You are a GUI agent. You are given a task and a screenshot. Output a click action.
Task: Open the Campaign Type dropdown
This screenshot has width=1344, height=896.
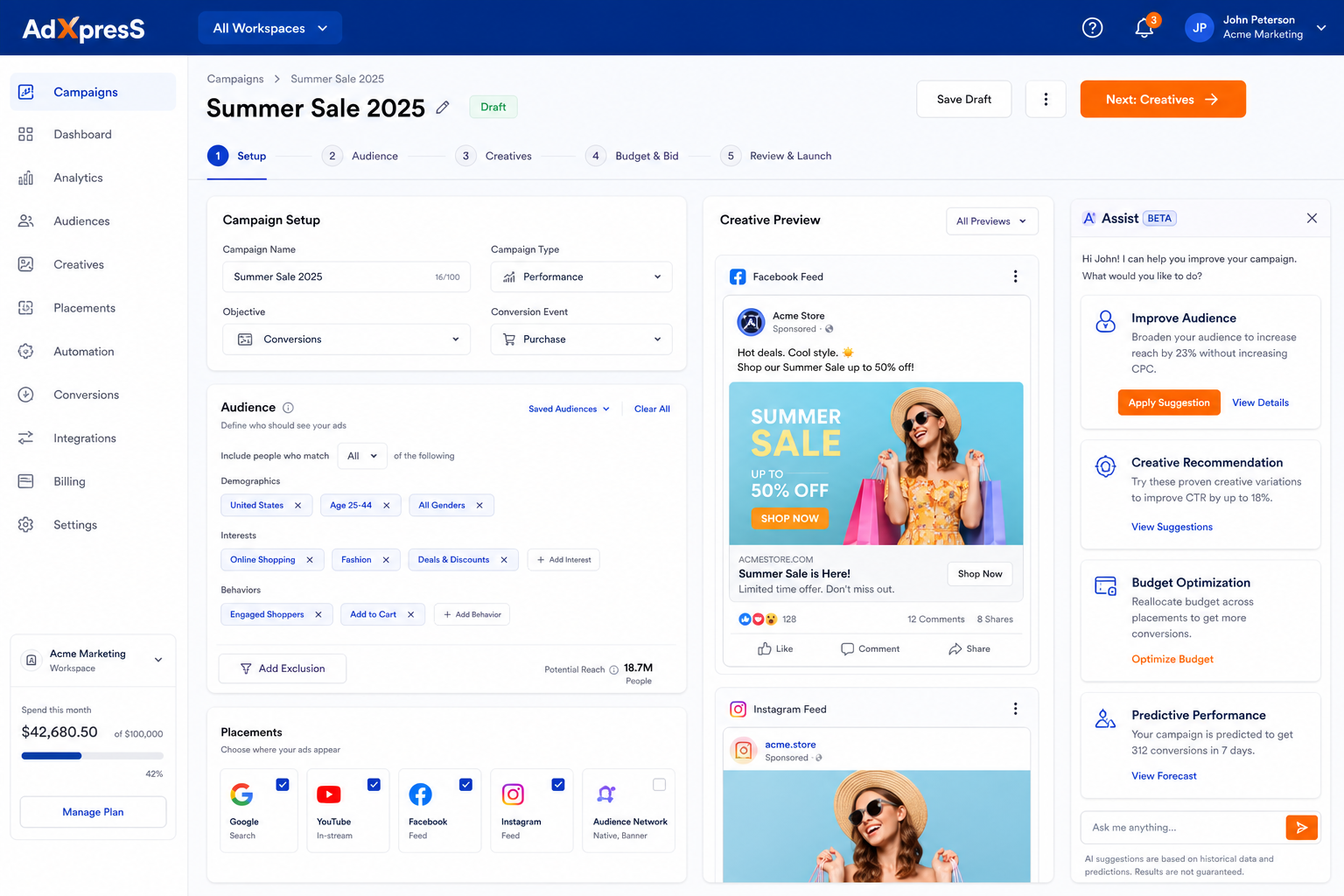[x=582, y=276]
